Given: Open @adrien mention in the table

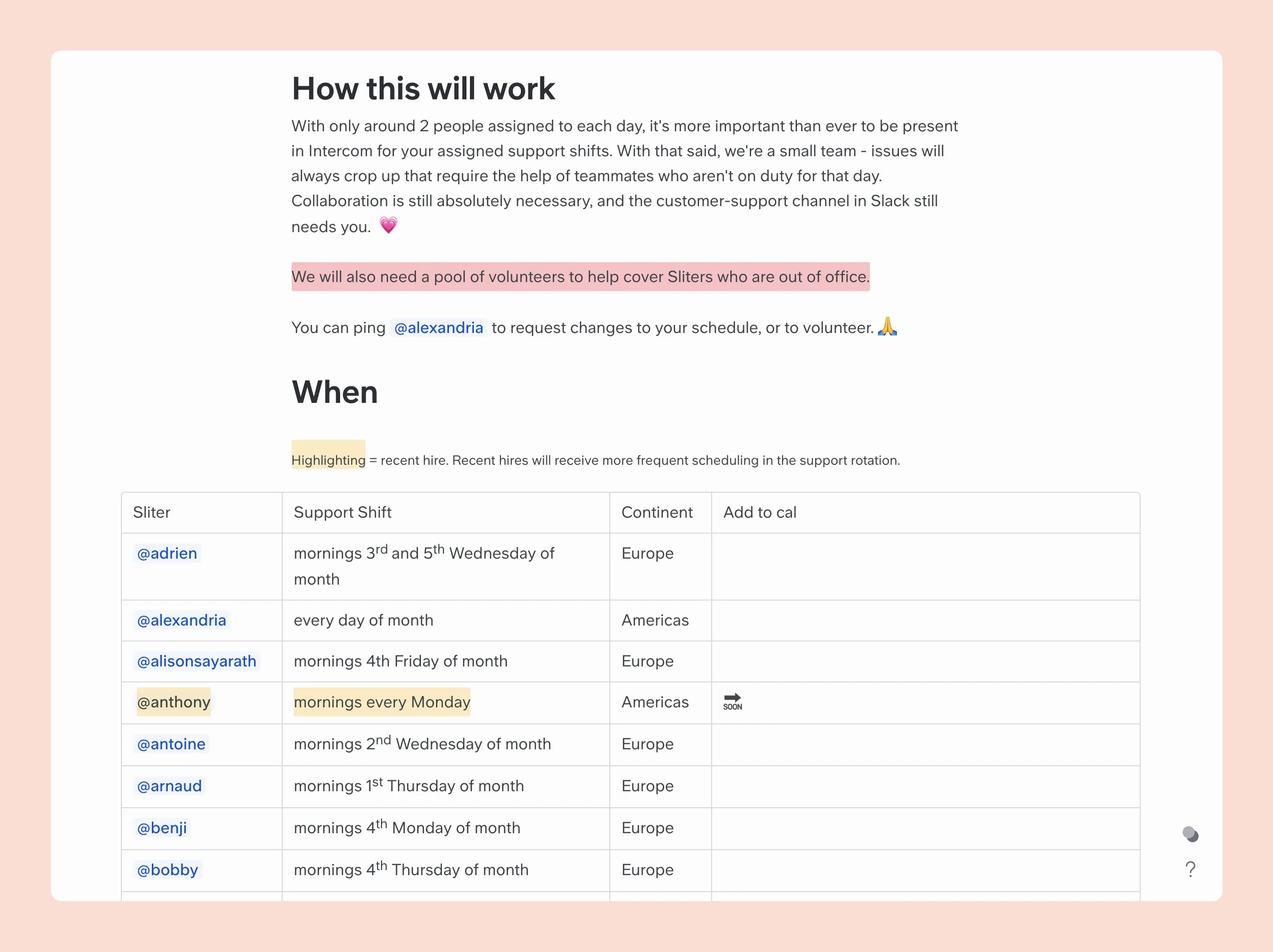Looking at the screenshot, I should click(167, 553).
